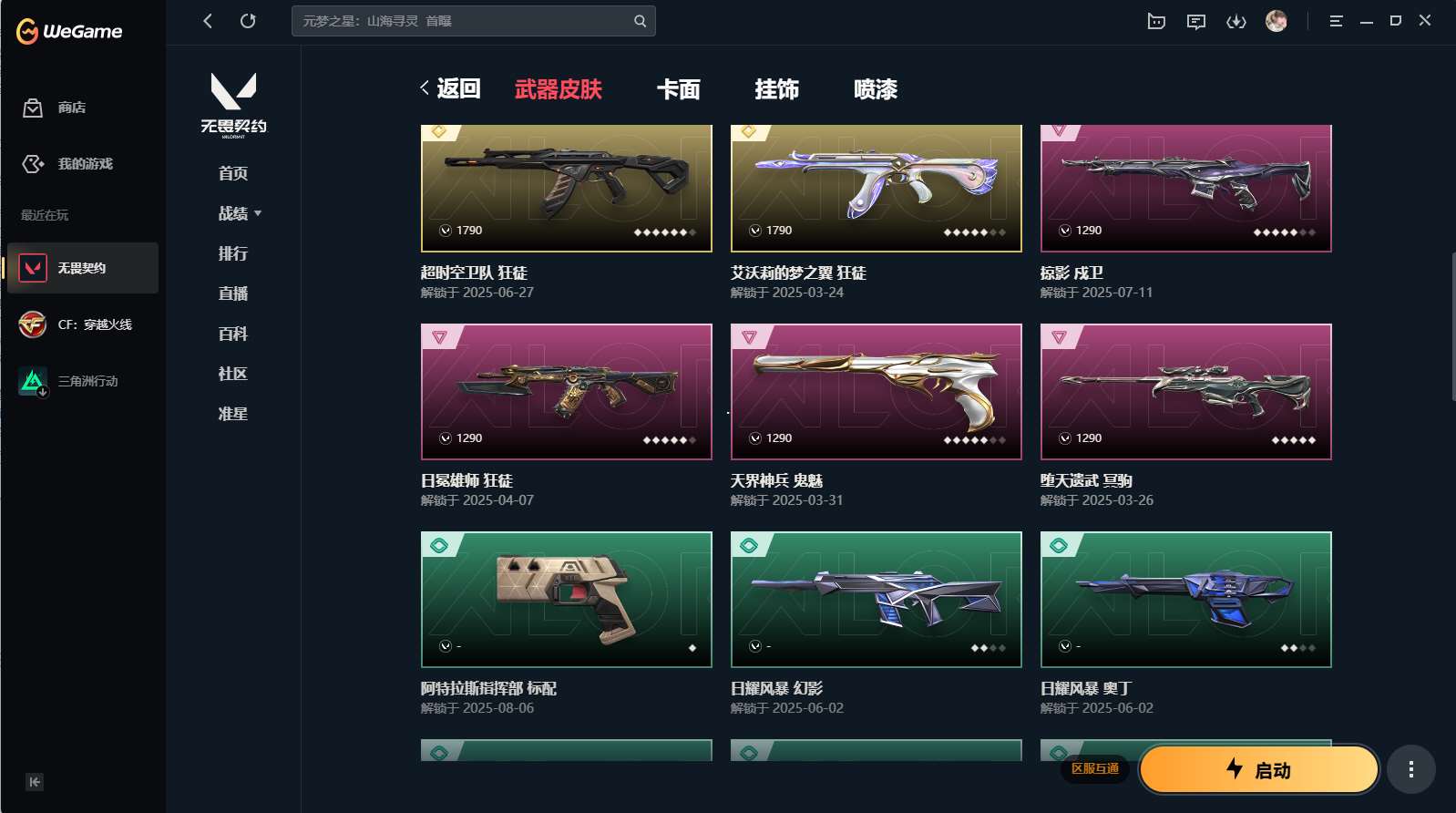Collapse sidebar with the bottom-left arrow icon
Image resolution: width=1456 pixels, height=813 pixels.
pyautogui.click(x=35, y=782)
